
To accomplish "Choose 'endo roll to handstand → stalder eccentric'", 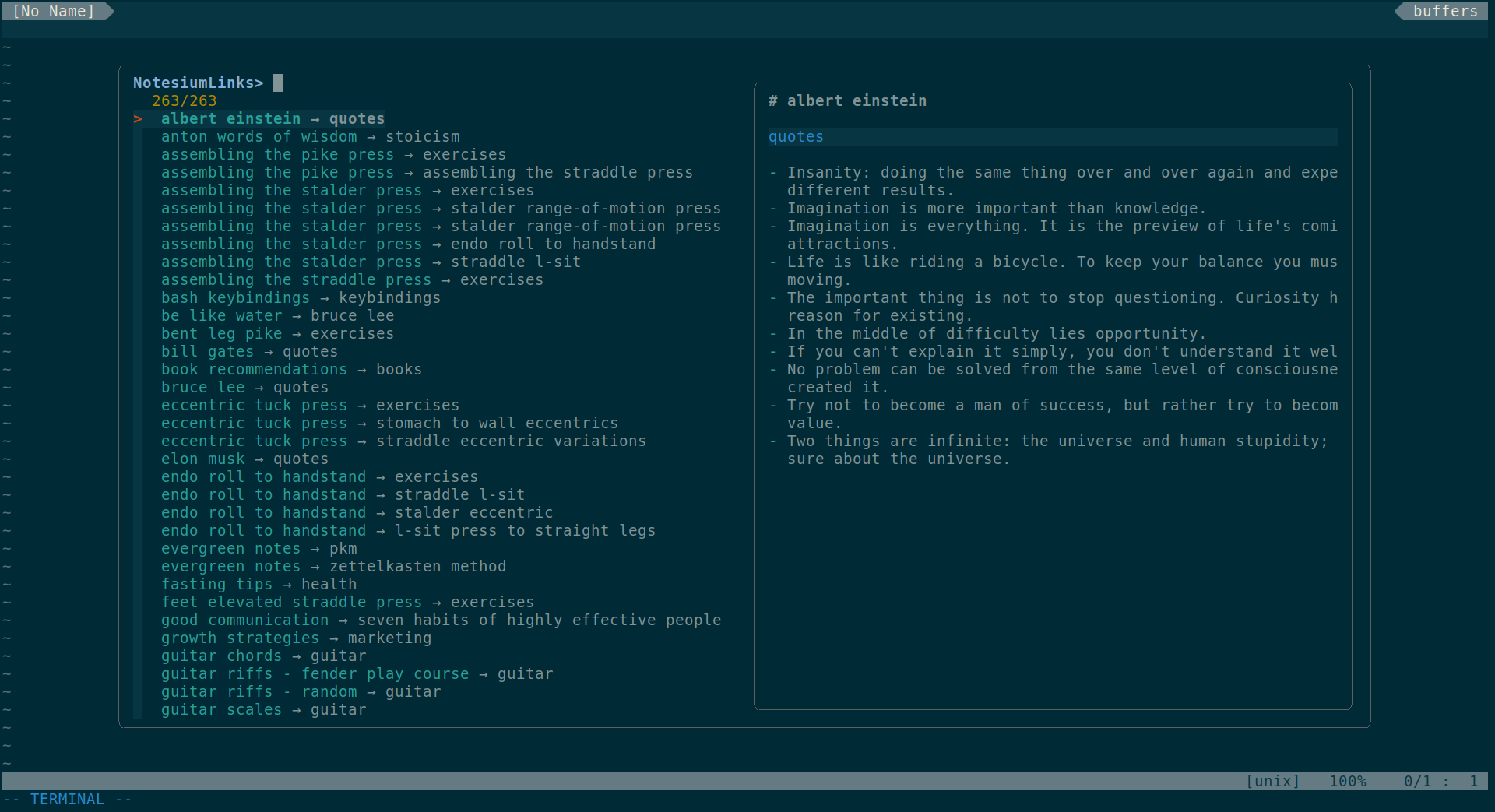I will pyautogui.click(x=357, y=512).
